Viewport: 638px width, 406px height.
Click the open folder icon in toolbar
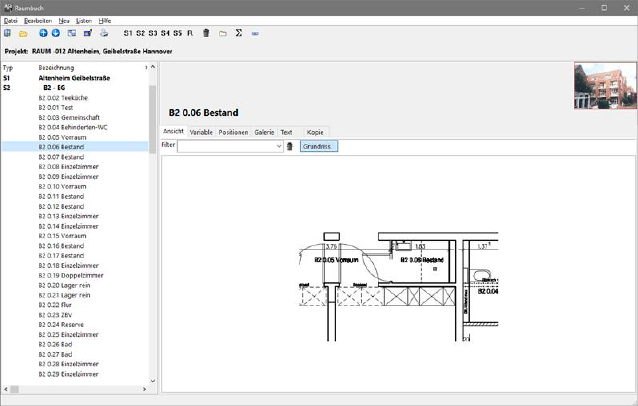click(23, 33)
